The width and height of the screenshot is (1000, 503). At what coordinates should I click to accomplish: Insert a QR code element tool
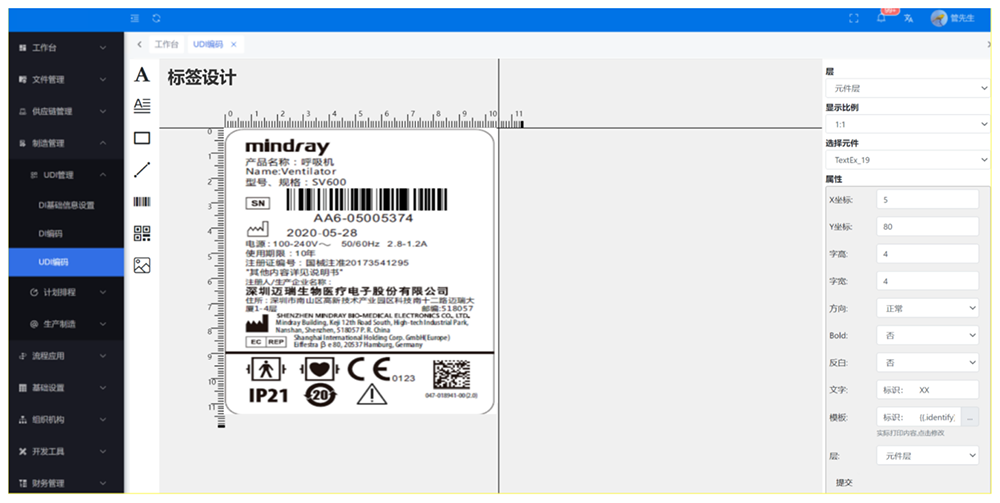(142, 234)
